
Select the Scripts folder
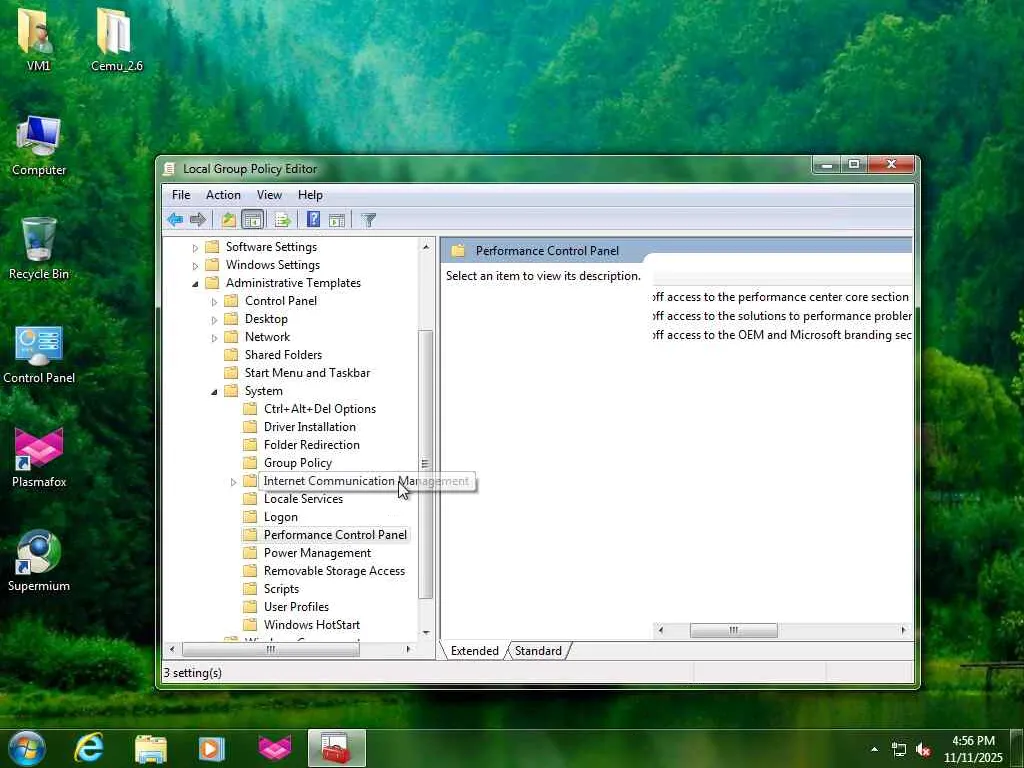pos(281,588)
